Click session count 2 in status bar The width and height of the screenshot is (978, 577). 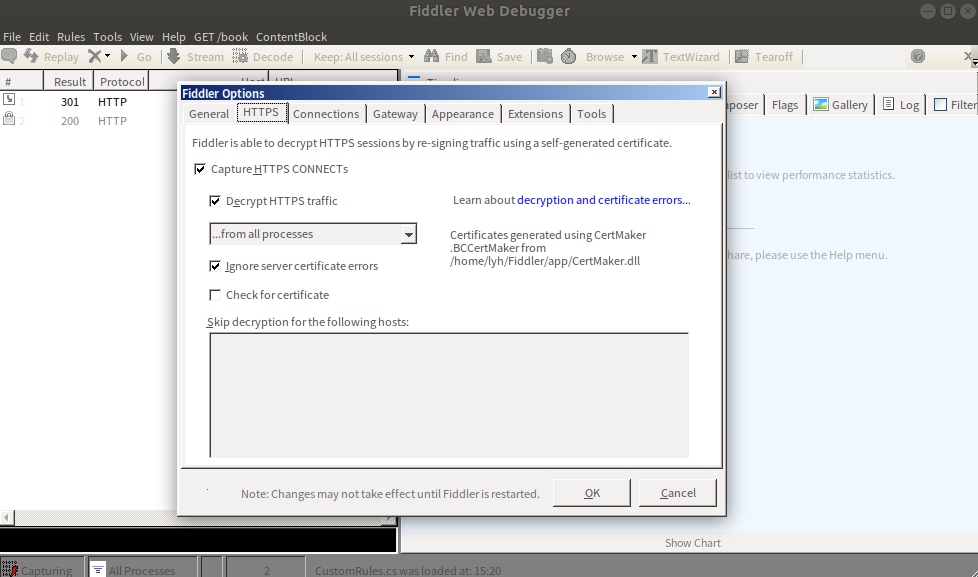[x=266, y=570]
